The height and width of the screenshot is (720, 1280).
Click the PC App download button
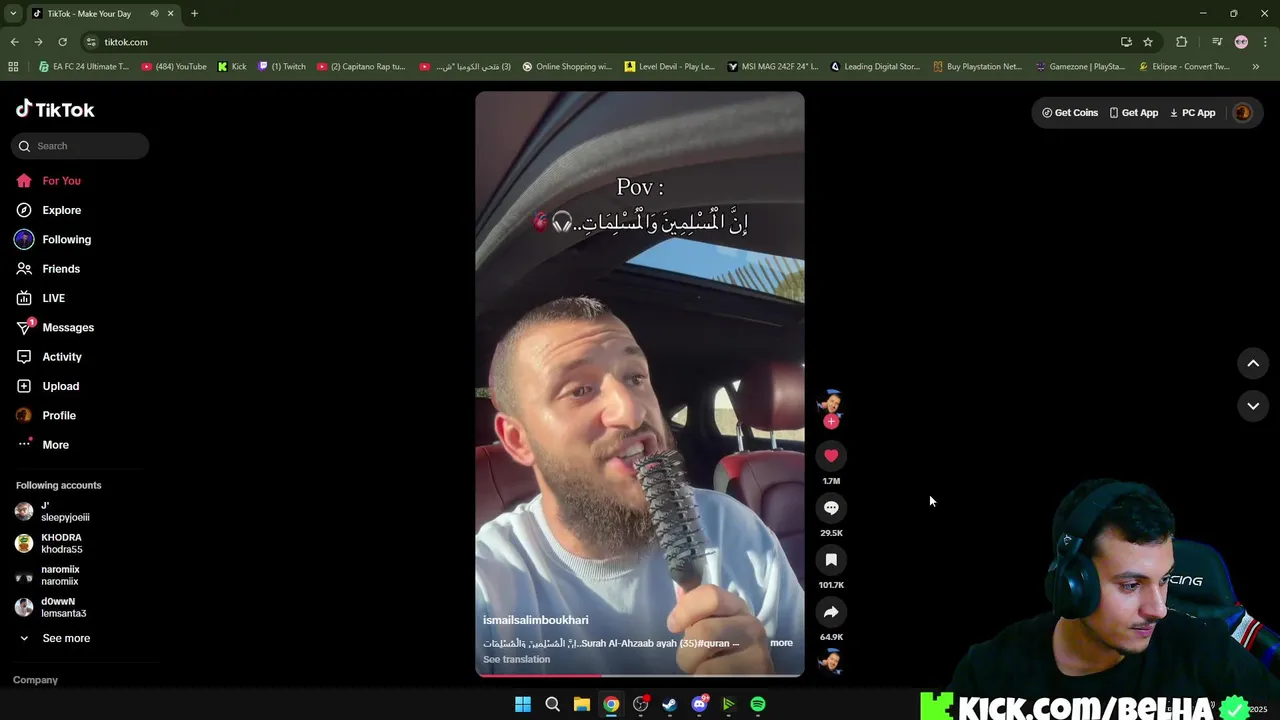(1193, 113)
